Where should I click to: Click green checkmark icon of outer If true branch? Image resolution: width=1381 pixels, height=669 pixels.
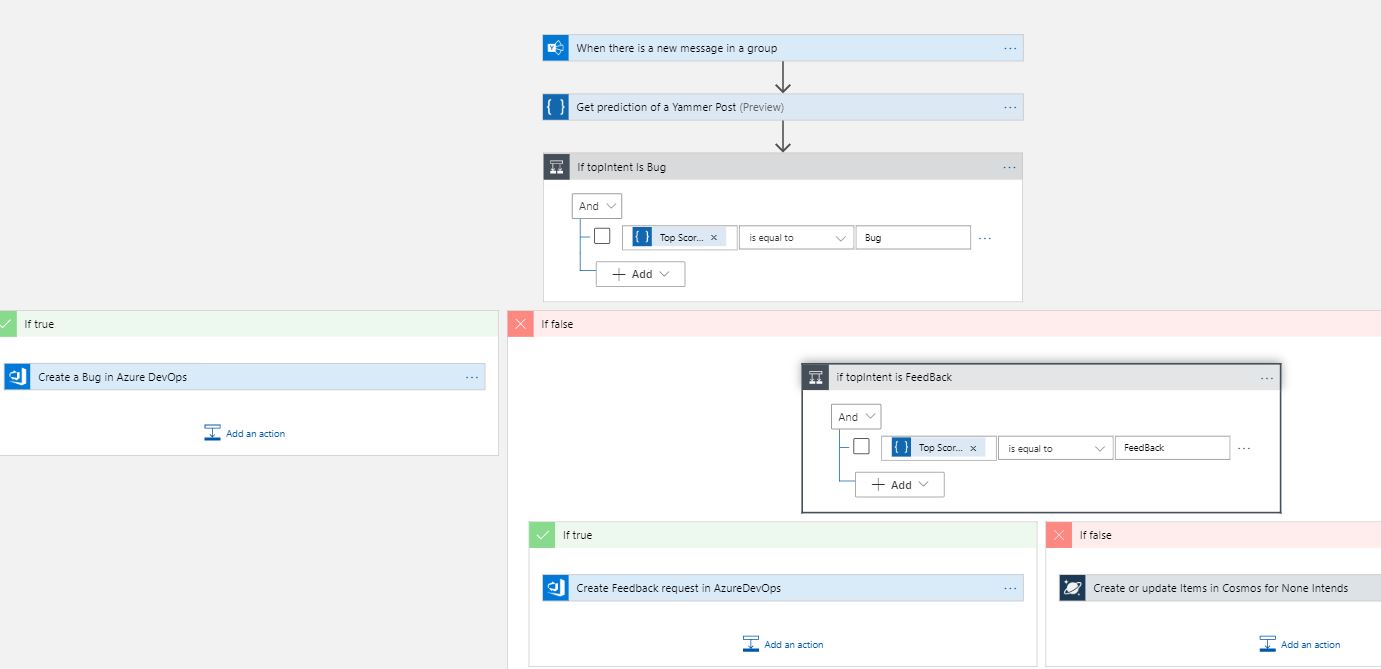pos(7,324)
